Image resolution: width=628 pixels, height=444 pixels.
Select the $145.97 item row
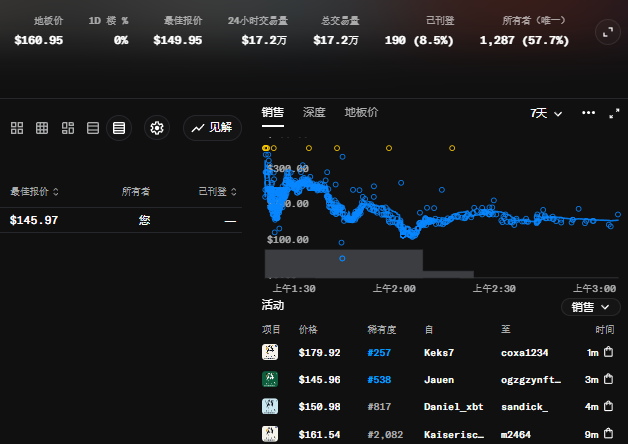[121, 220]
